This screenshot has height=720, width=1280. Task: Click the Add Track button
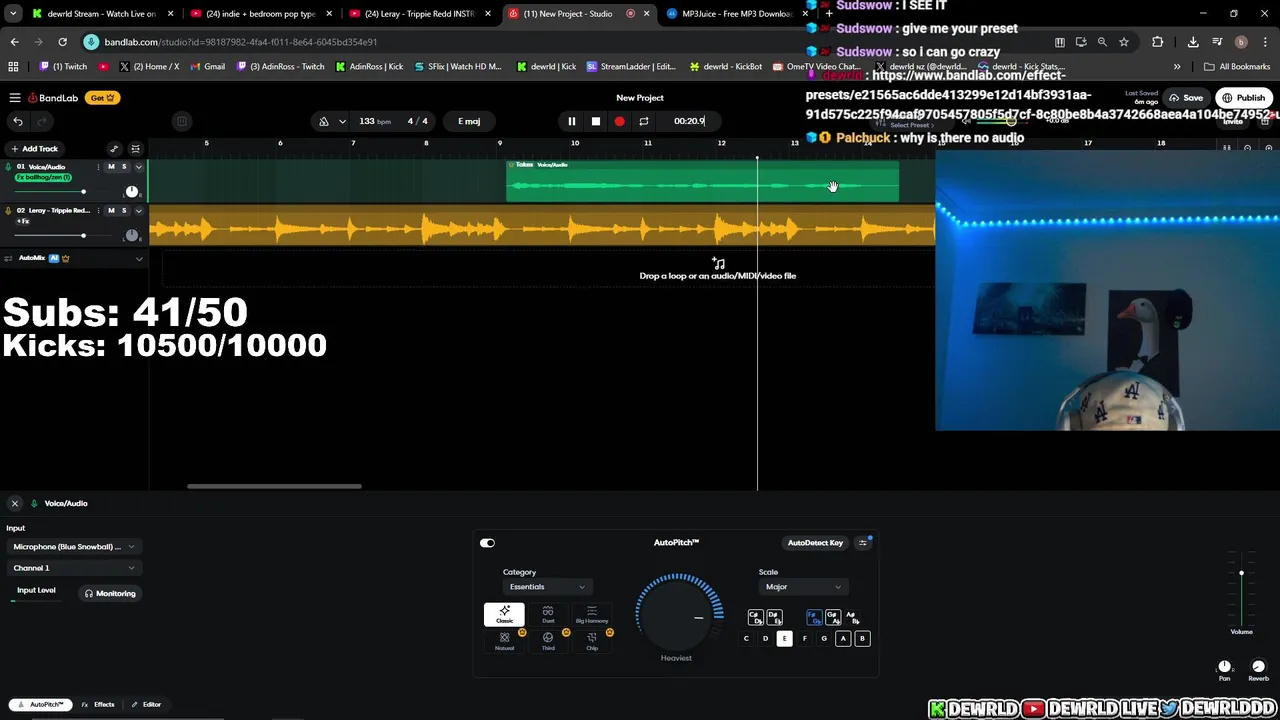(35, 149)
